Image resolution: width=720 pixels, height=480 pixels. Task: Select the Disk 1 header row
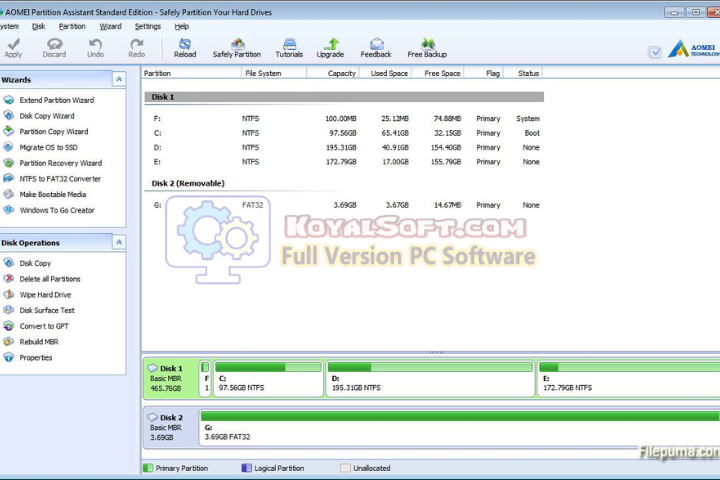(344, 97)
